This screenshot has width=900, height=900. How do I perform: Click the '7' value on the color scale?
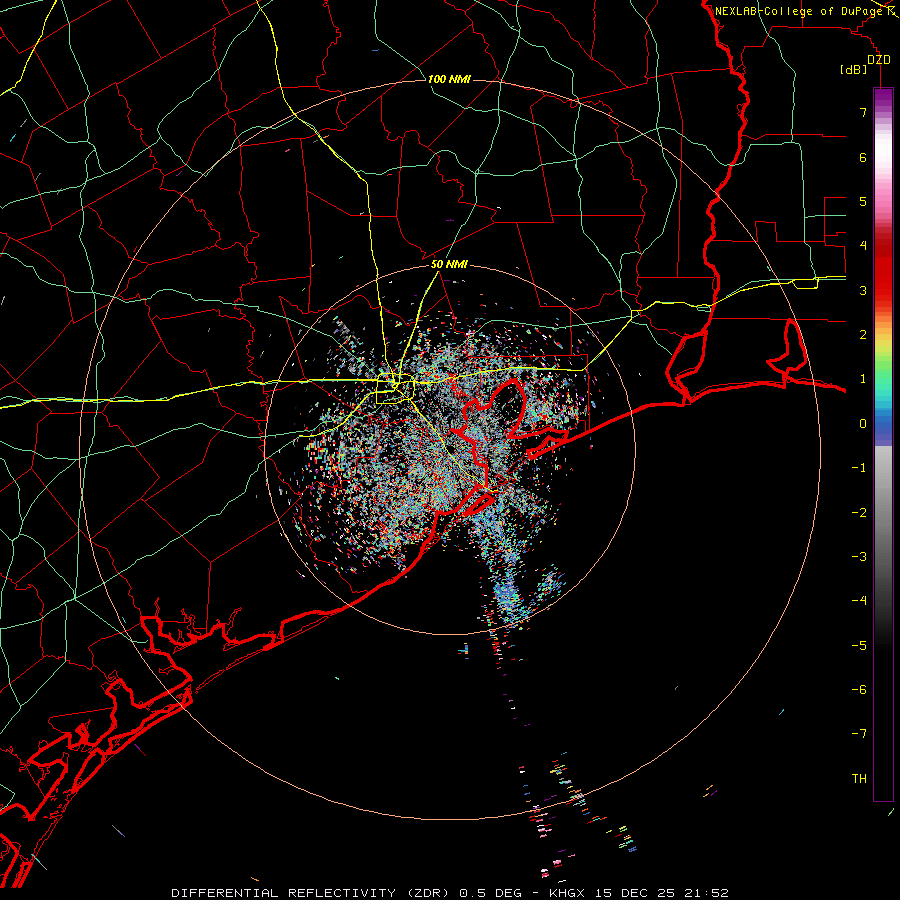pos(863,112)
